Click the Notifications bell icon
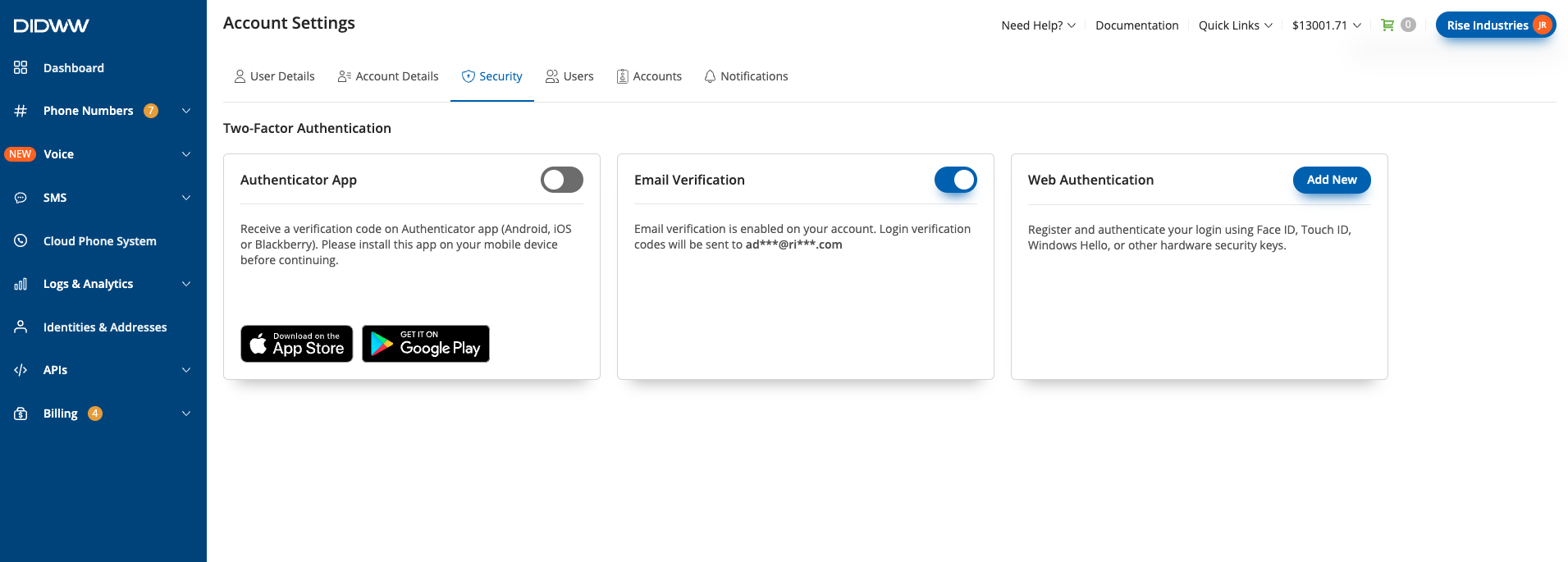This screenshot has height=562, width=1568. point(710,76)
